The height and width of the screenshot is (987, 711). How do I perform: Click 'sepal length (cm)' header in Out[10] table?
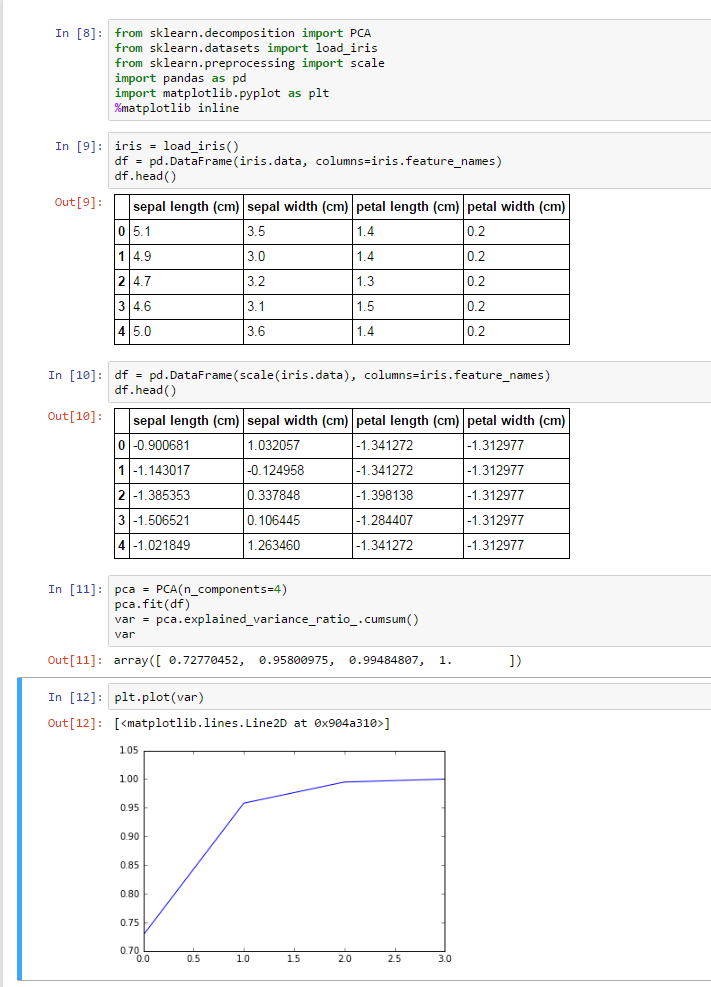click(x=186, y=421)
